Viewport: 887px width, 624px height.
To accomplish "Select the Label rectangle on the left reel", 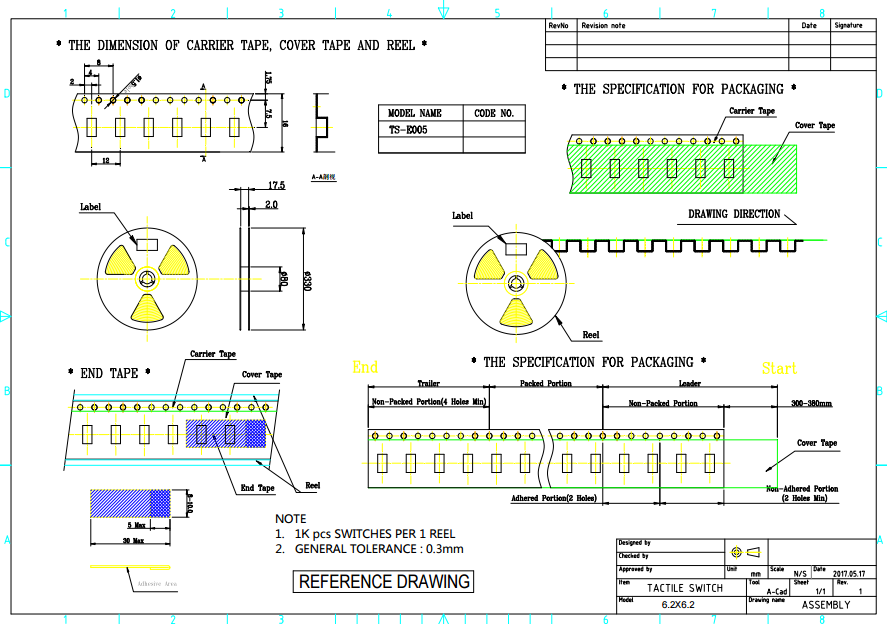I will click(147, 242).
